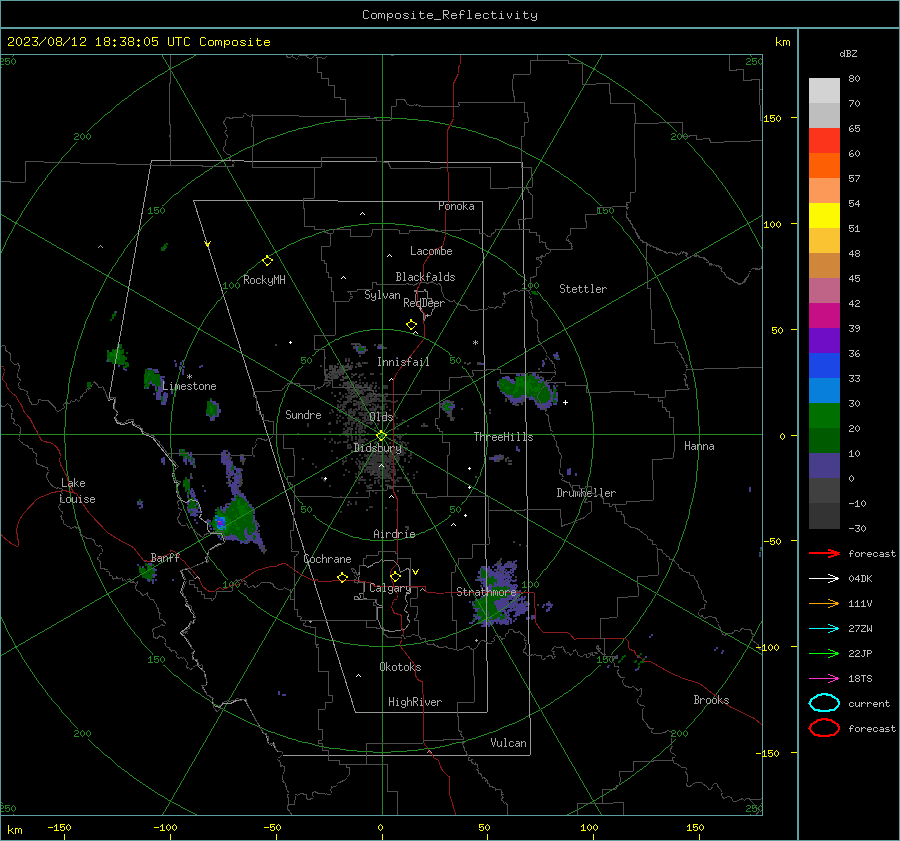This screenshot has height=841, width=900.
Task: Click the 18TS legend label
Action: point(860,679)
